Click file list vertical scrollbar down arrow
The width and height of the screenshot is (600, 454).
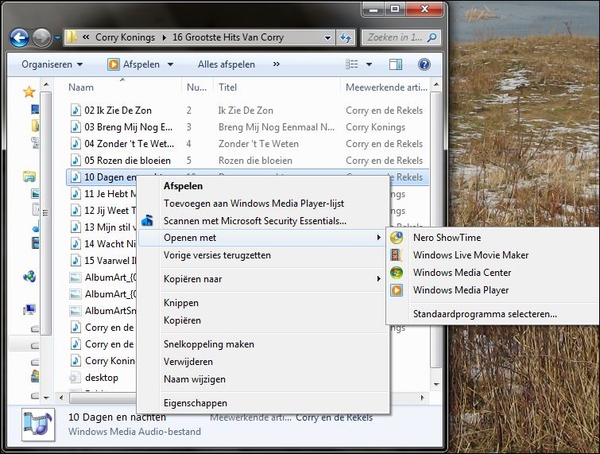(x=436, y=384)
